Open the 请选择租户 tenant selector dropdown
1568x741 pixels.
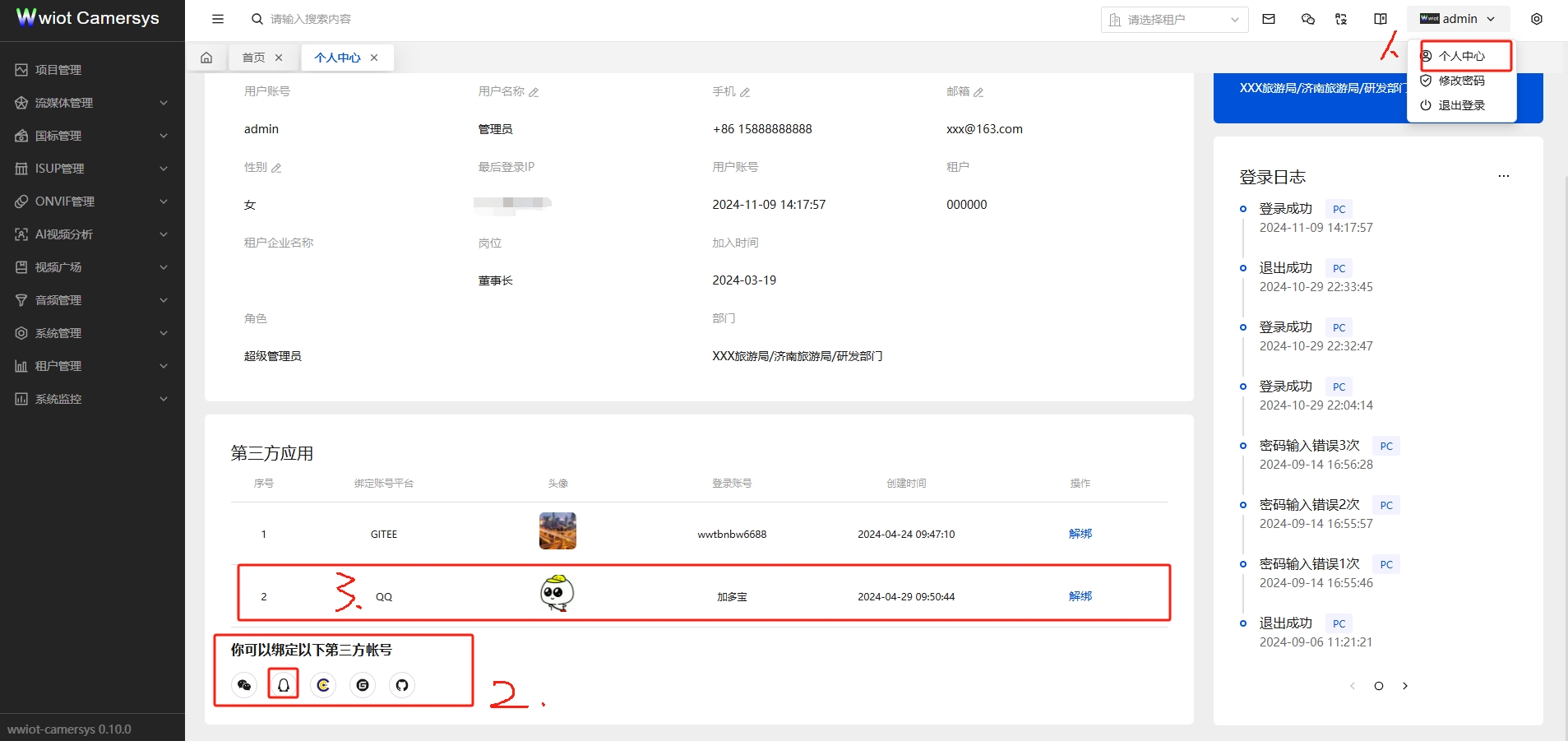pyautogui.click(x=1174, y=18)
